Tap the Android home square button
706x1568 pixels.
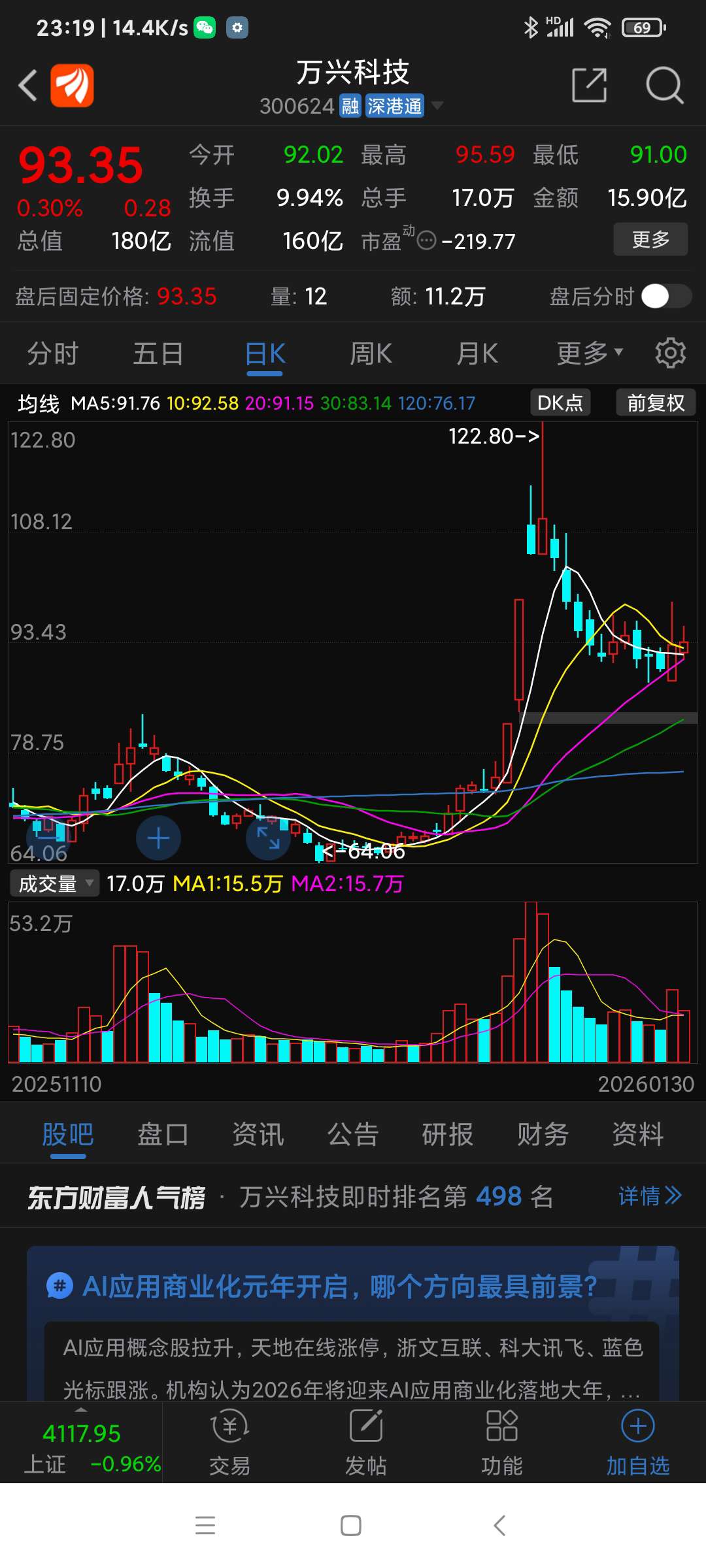pyautogui.click(x=351, y=1526)
